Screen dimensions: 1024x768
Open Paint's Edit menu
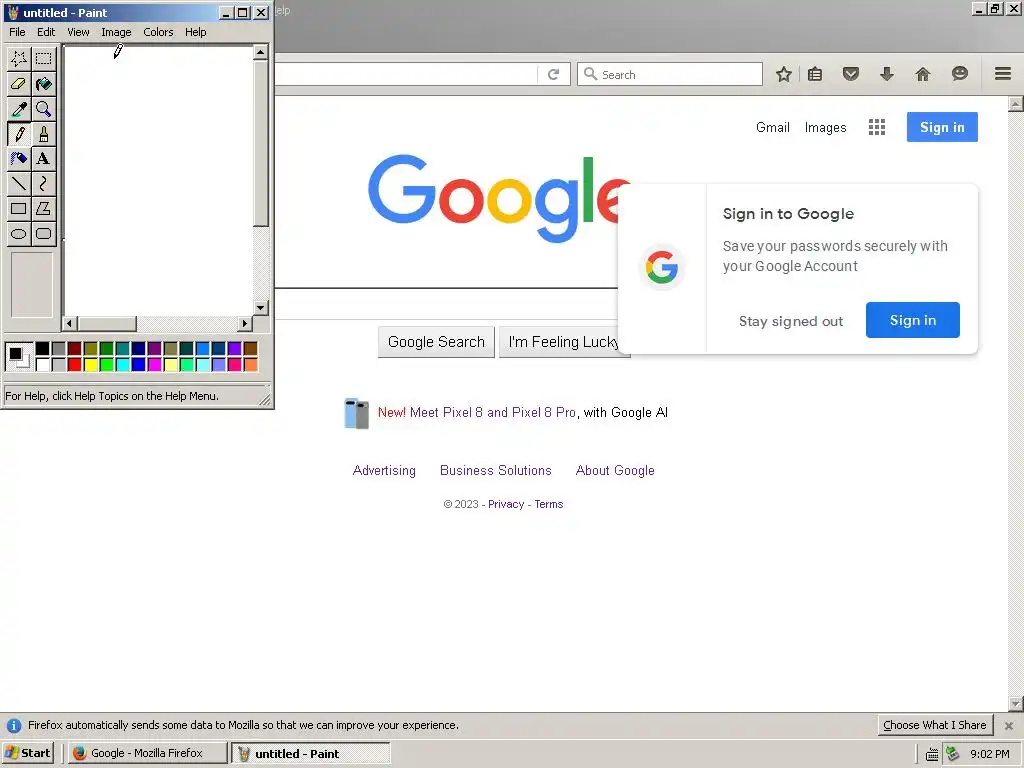tap(46, 32)
